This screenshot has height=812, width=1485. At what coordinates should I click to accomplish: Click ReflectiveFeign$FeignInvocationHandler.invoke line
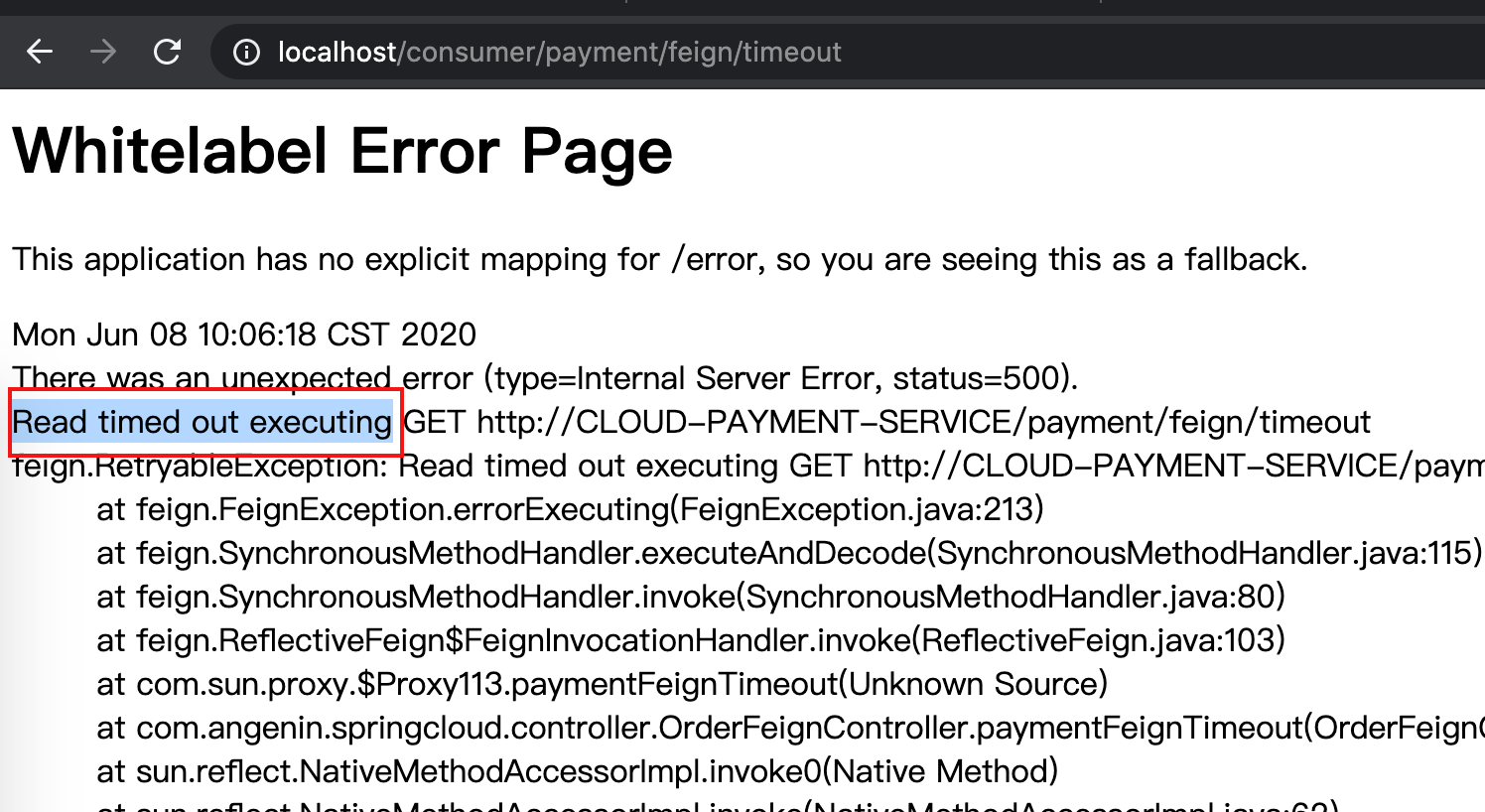691,640
